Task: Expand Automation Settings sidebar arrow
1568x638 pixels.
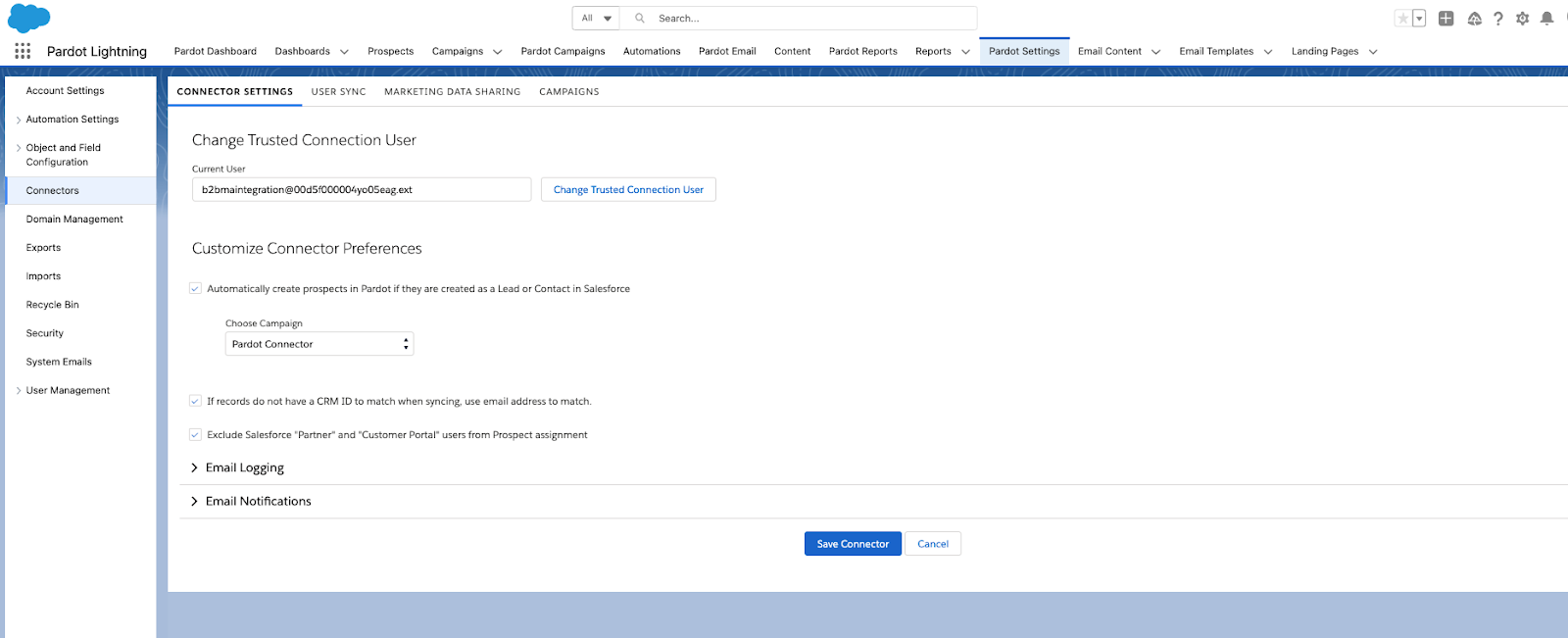Action: tap(19, 120)
